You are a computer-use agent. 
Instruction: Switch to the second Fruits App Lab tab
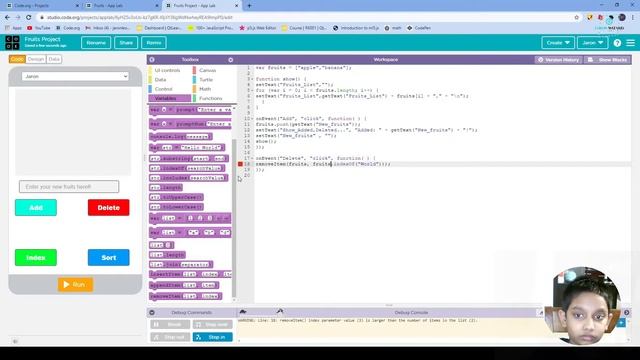coord(121,6)
